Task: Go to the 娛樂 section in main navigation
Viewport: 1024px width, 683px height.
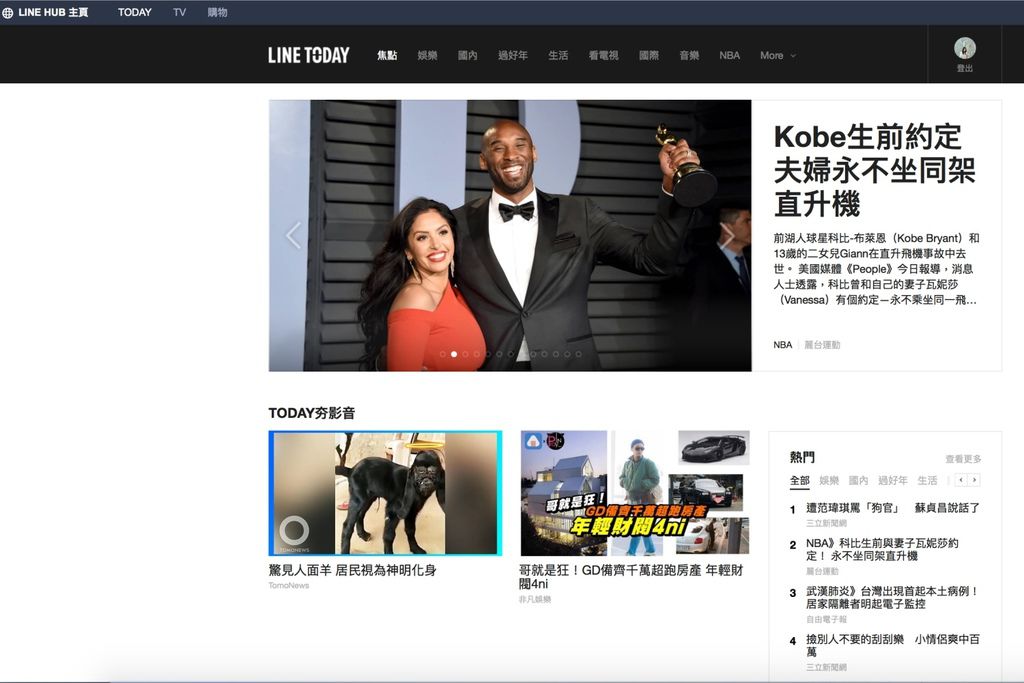Action: pos(428,56)
